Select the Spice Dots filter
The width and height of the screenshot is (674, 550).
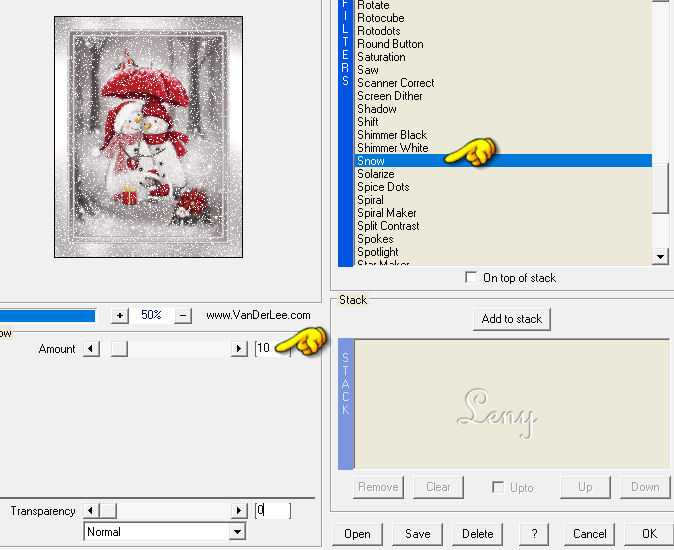tap(503, 187)
